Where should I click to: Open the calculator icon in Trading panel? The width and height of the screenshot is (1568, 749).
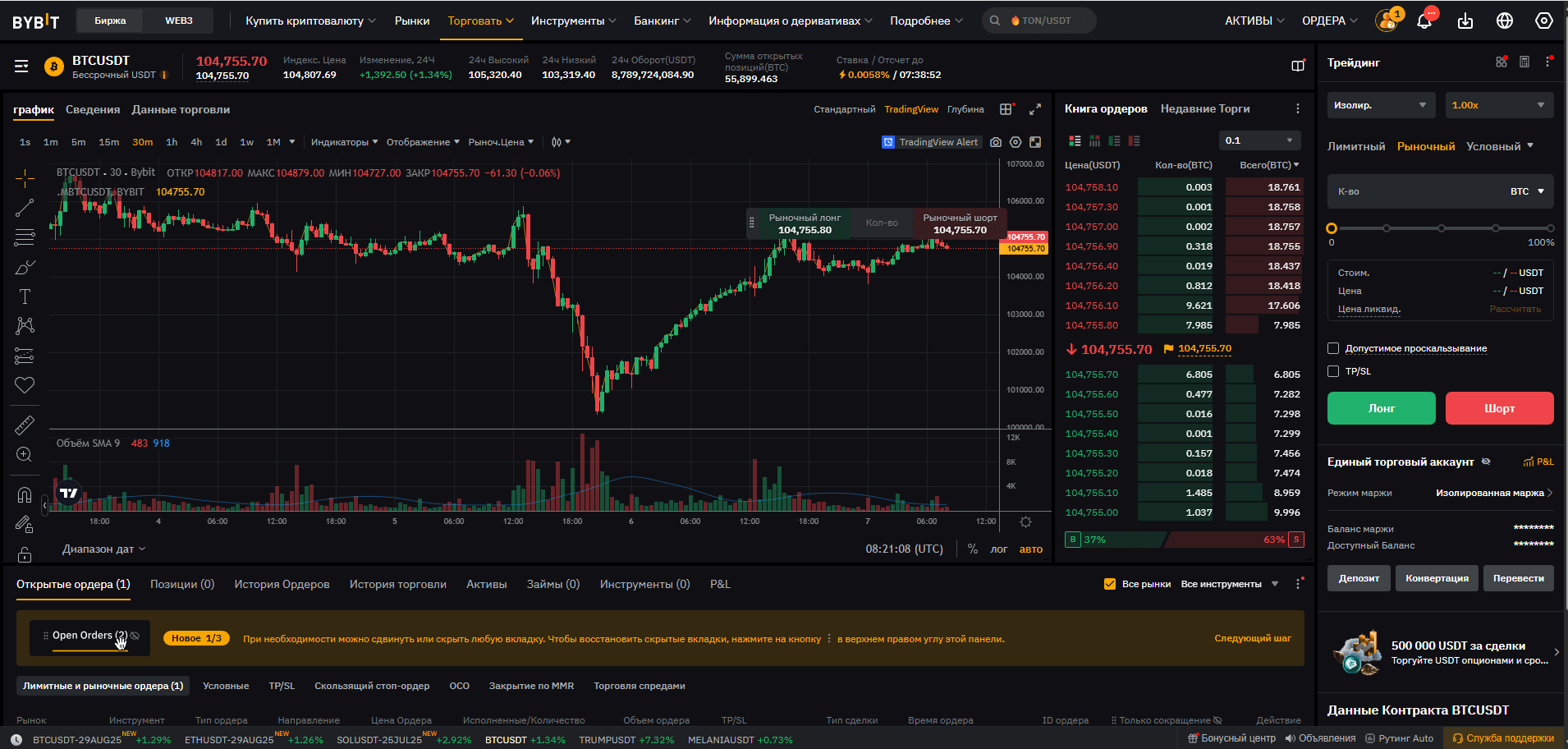click(x=1524, y=62)
